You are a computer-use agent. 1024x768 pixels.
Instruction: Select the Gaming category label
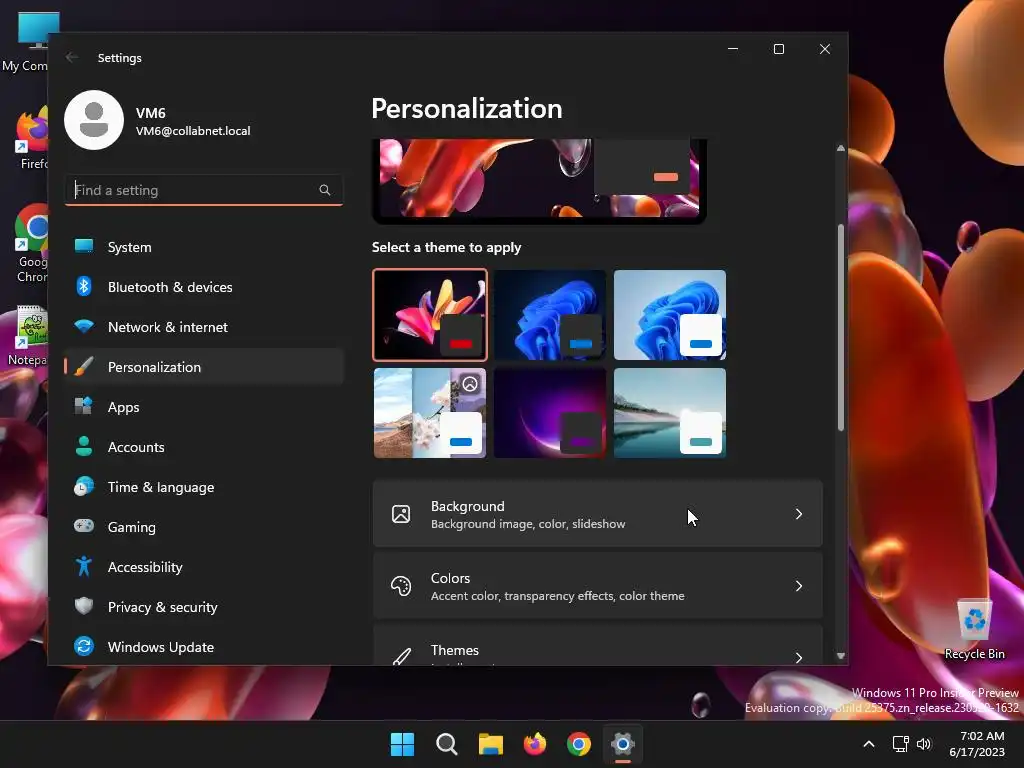pos(131,527)
